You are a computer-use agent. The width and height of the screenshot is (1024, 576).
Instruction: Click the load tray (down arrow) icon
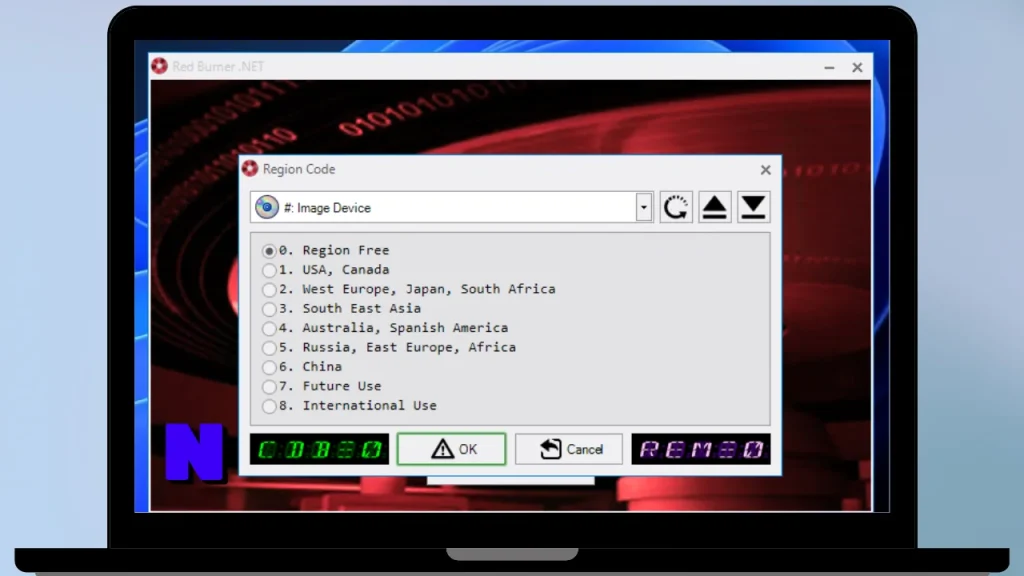753,208
